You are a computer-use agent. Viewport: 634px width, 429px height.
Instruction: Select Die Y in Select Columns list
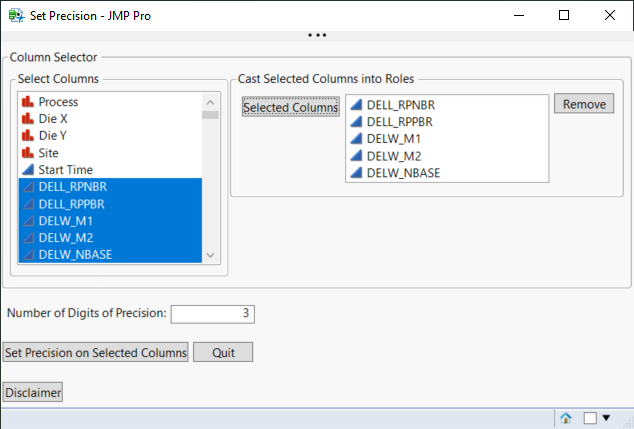tap(53, 136)
